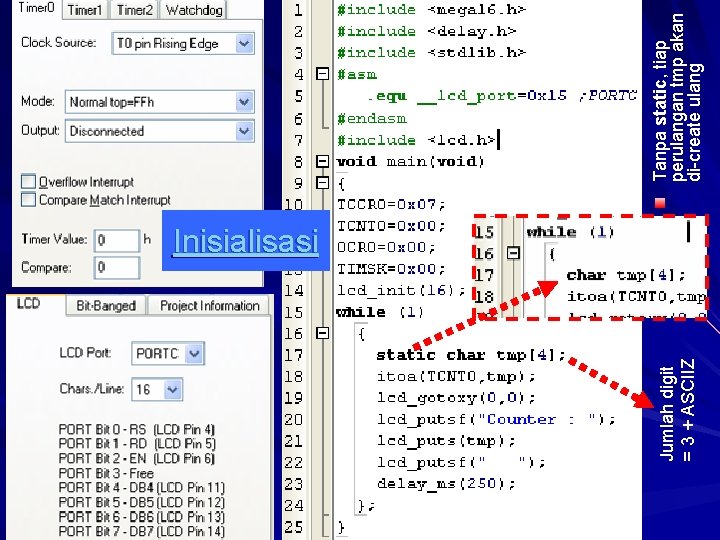The image size is (720, 540).
Task: Collapse the fold at line 16 in inset
Action: 513,253
